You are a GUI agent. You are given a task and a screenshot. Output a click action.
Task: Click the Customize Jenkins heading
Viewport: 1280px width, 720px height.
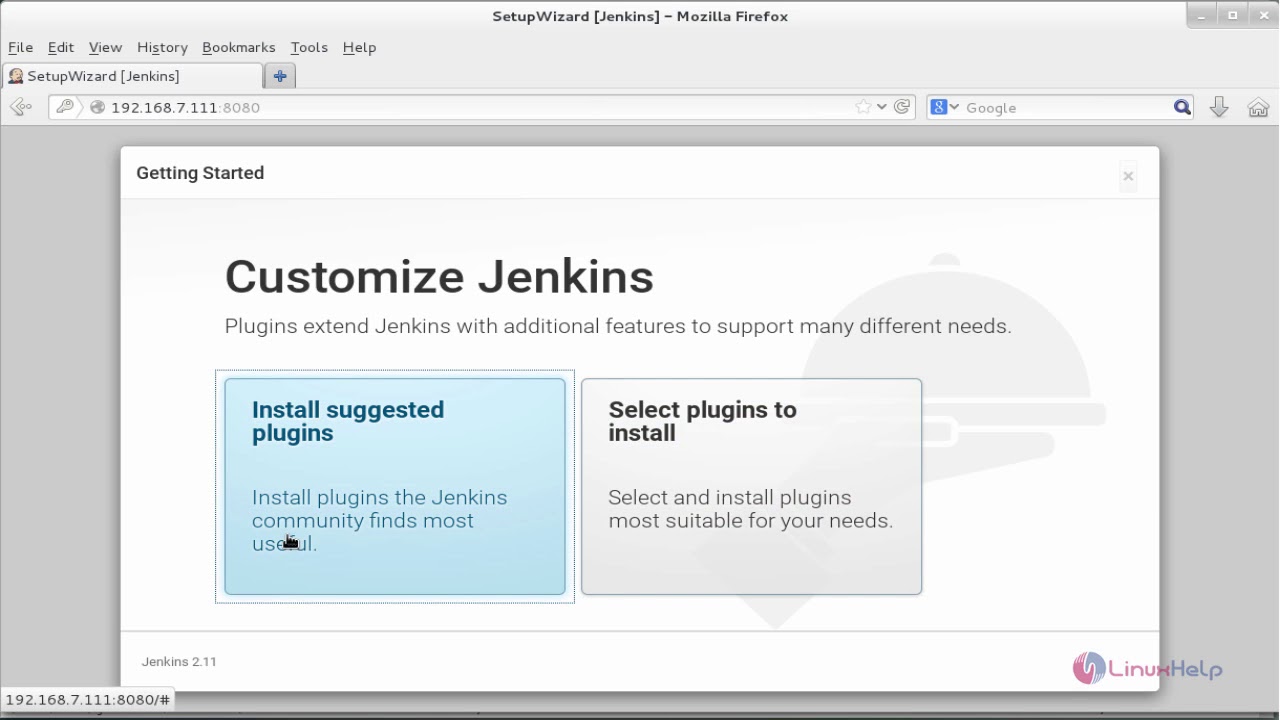click(x=439, y=276)
